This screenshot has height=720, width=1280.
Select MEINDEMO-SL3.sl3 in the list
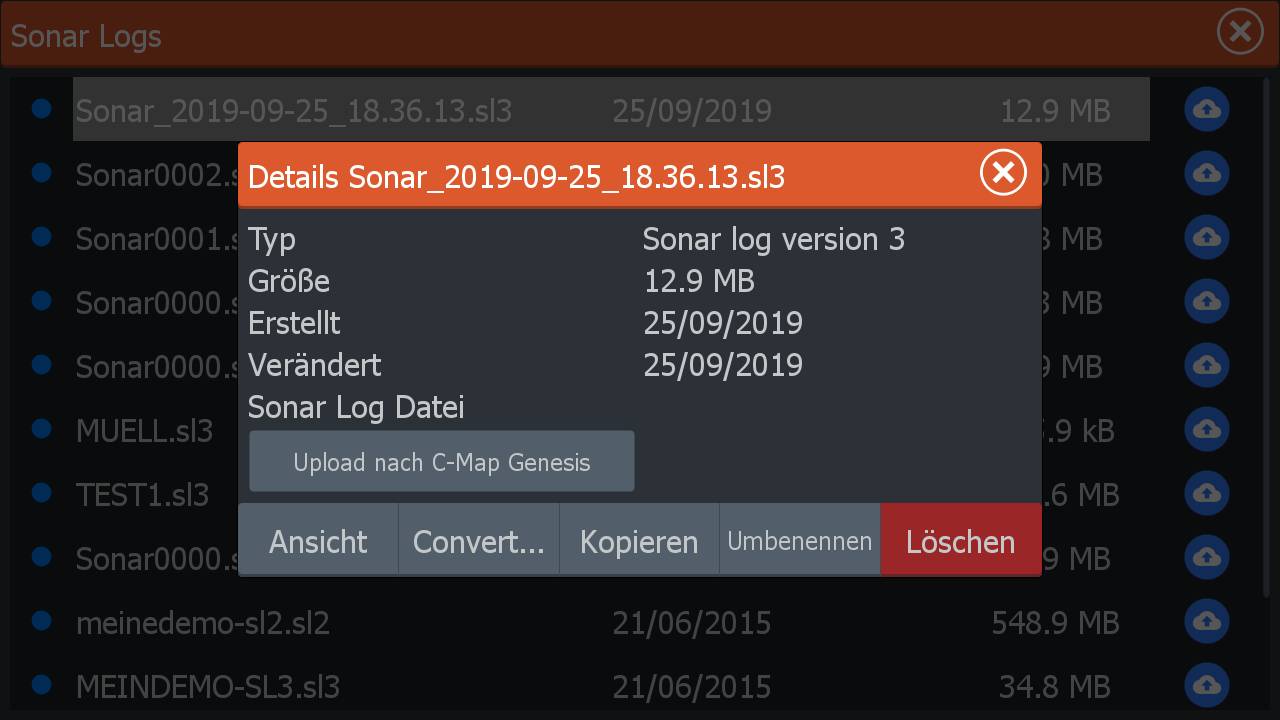coord(208,687)
